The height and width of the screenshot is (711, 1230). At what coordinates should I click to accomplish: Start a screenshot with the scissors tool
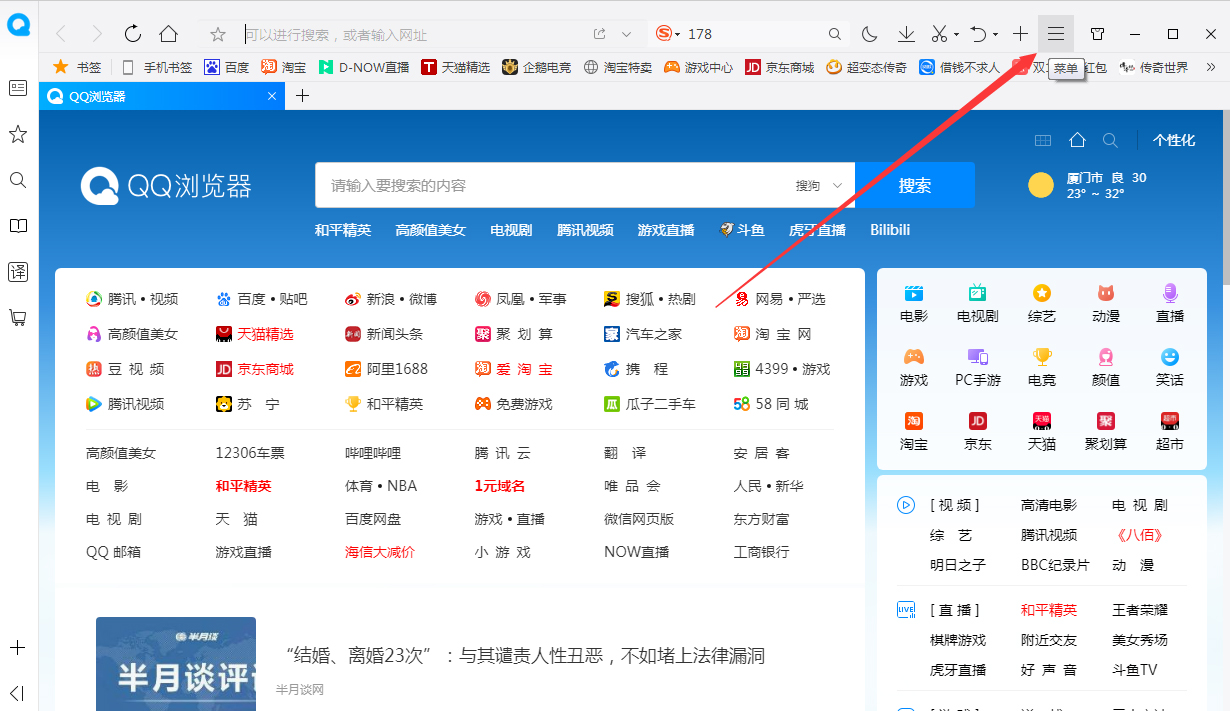pyautogui.click(x=938, y=33)
